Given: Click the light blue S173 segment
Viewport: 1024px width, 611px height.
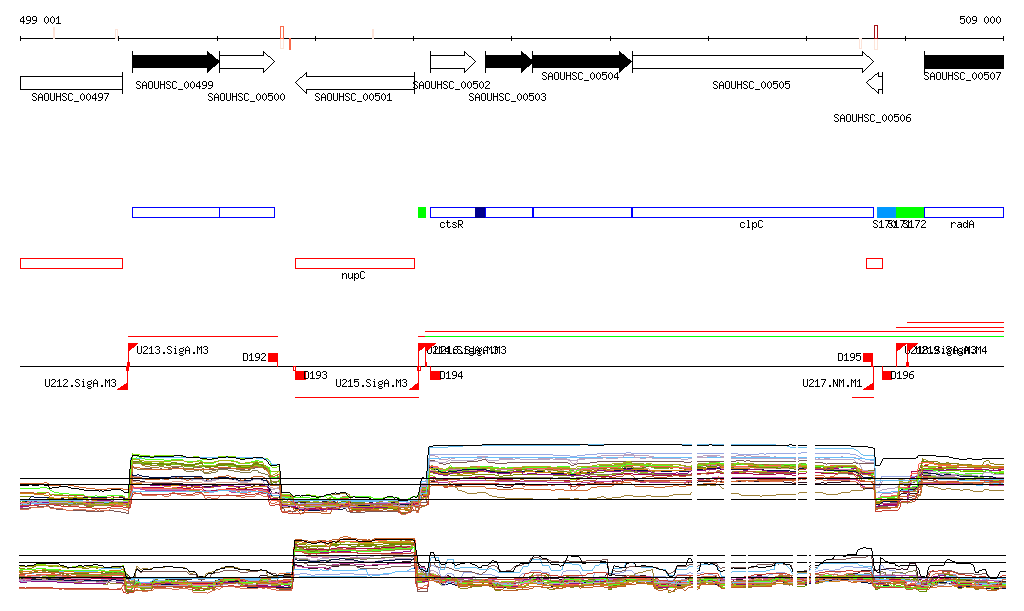Looking at the screenshot, I should click(x=886, y=212).
